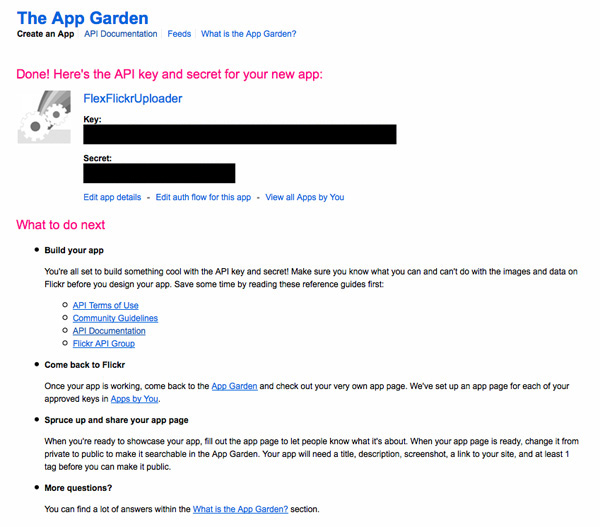Open the FlexFlickrUploader app name link
Viewport: 600px width, 527px height.
click(x=133, y=98)
